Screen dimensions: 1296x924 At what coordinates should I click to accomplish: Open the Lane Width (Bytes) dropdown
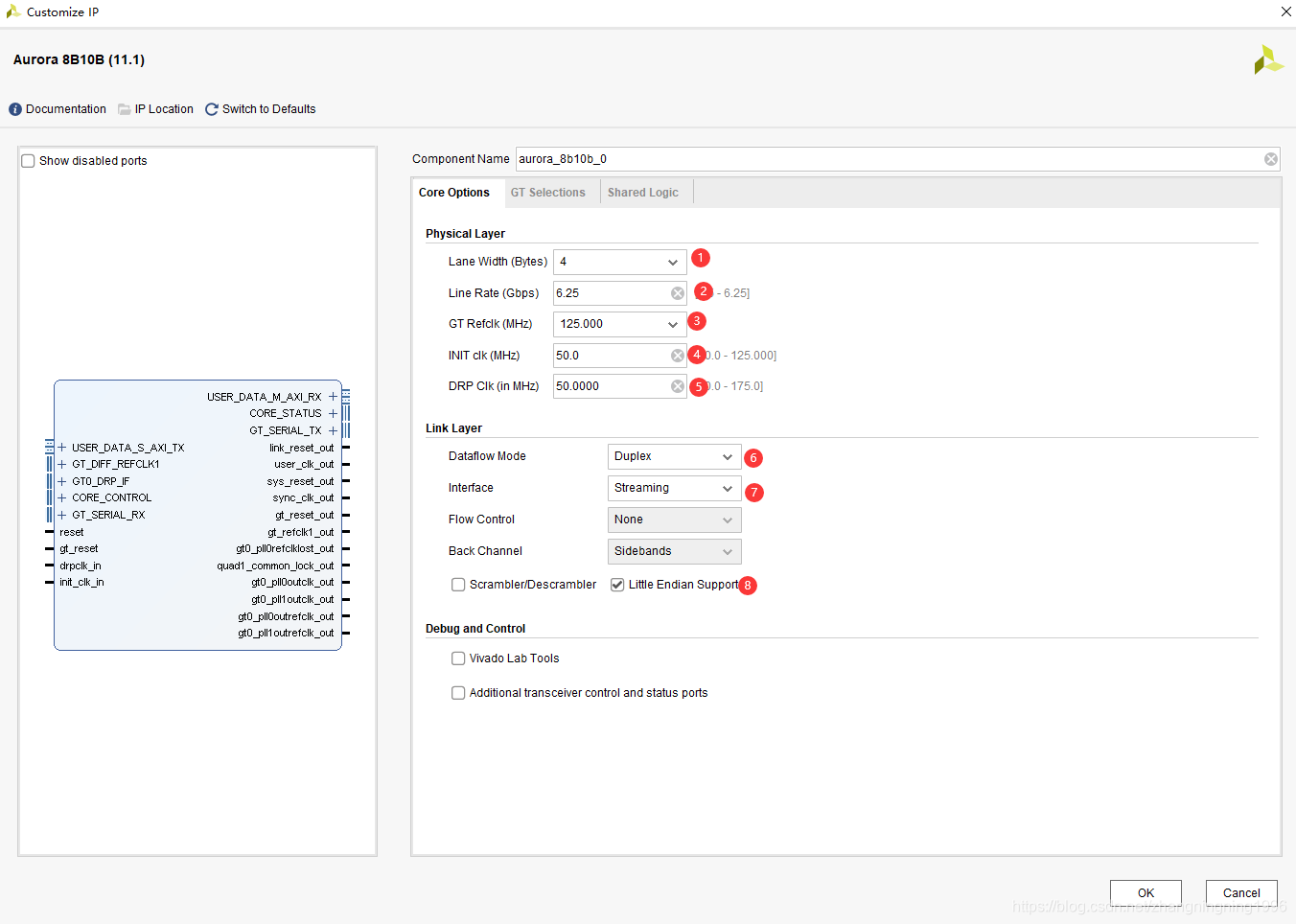(620, 262)
